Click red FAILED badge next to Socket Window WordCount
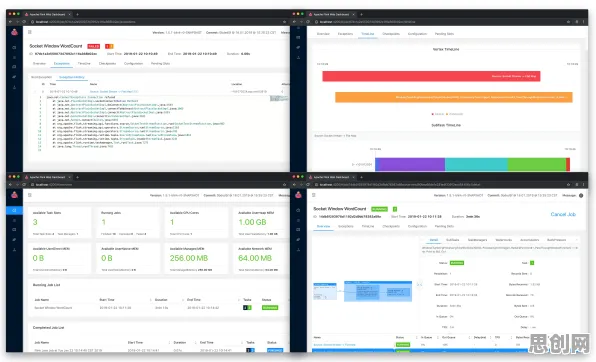The image size is (596, 362). click(94, 46)
